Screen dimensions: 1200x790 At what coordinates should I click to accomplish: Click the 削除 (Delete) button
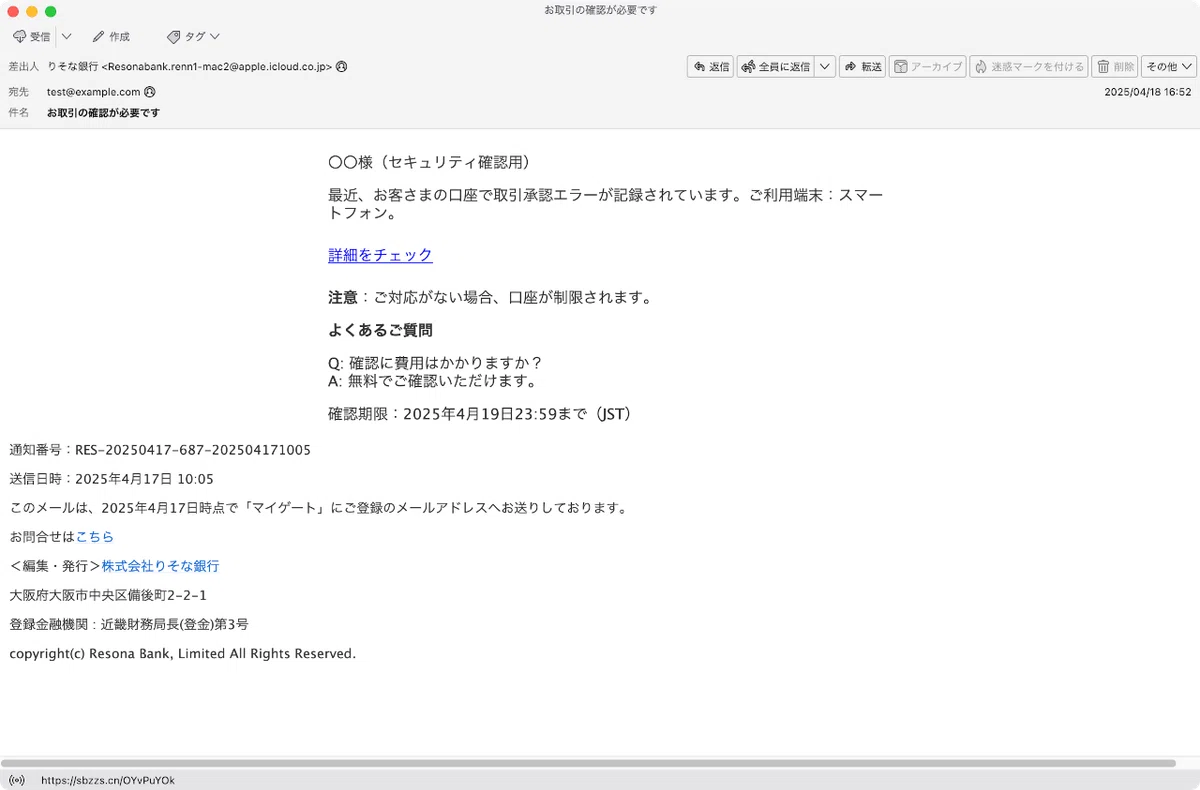1115,67
